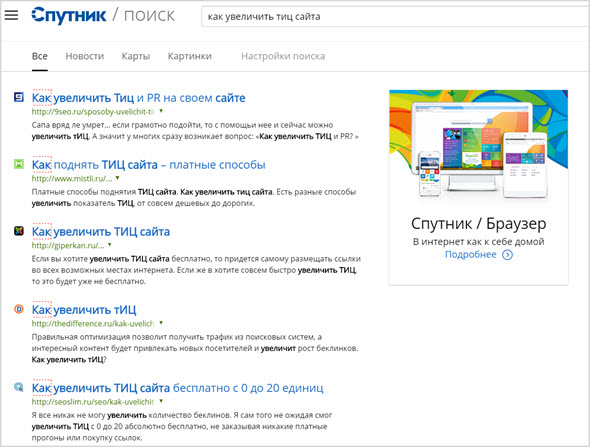Click the Спутник / Браузер heading
The width and height of the screenshot is (590, 447).
[x=479, y=224]
